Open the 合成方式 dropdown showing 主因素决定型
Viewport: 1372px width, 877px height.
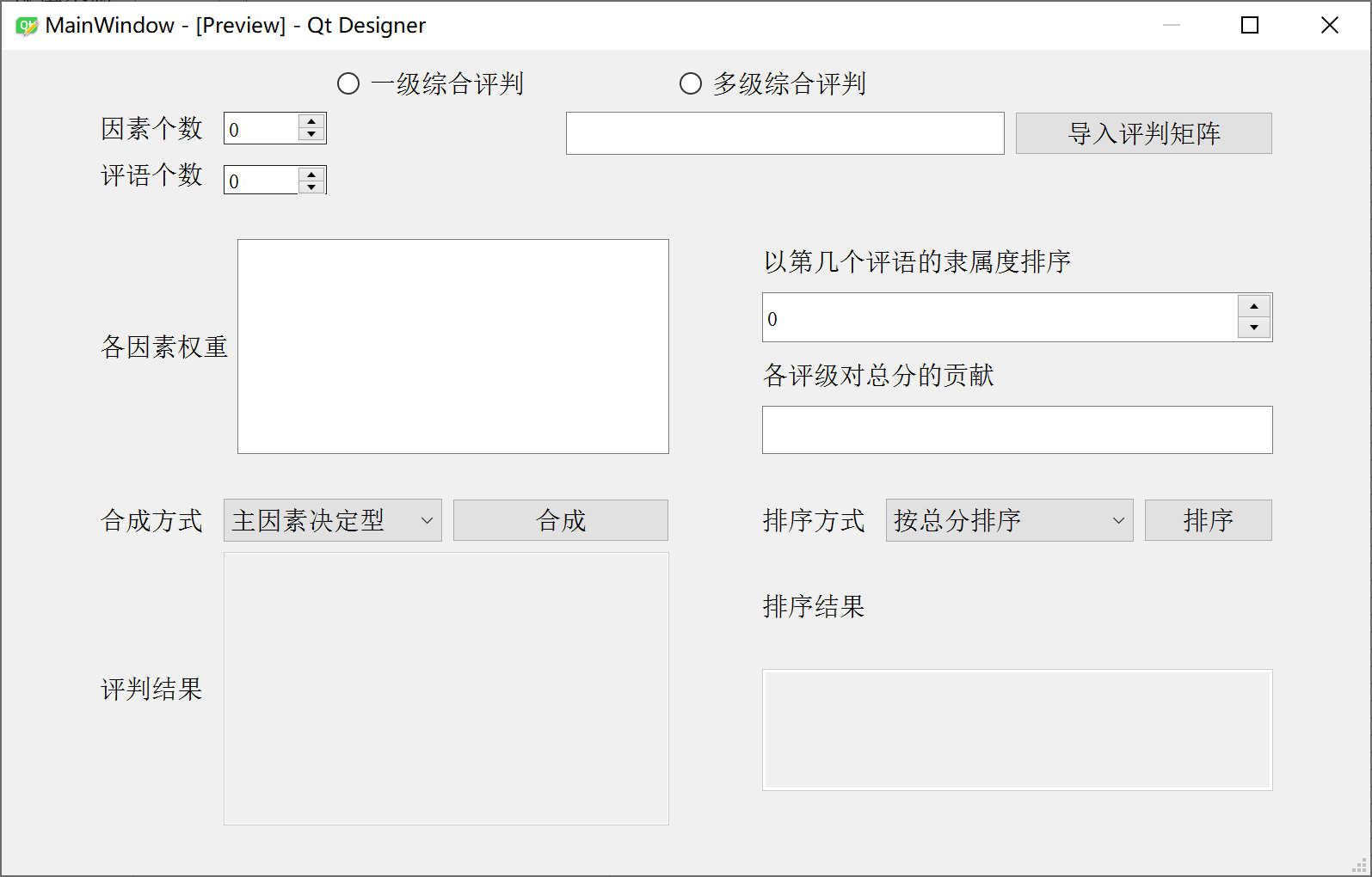pos(332,520)
